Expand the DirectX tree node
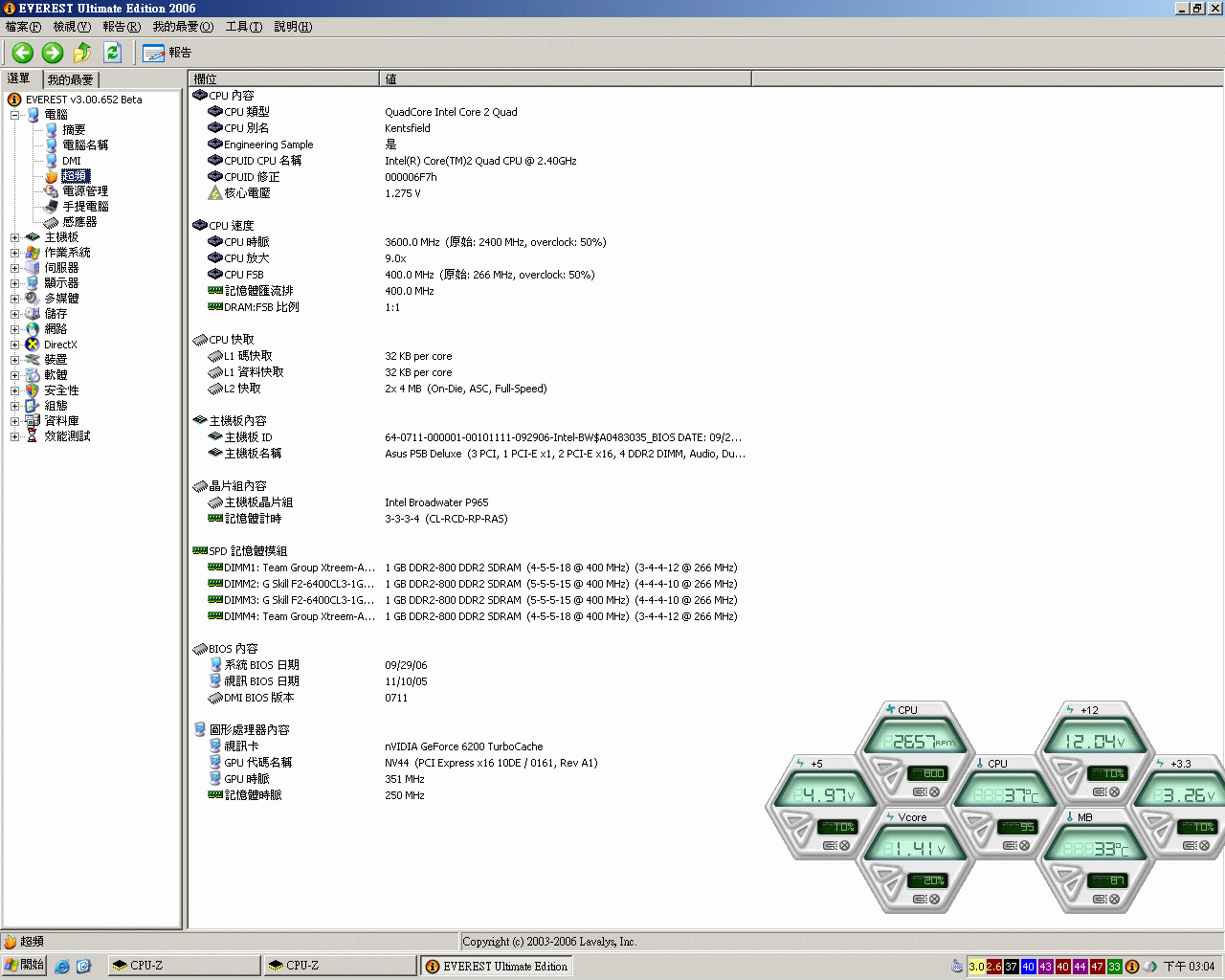Screen dimensions: 1225x980 15,345
